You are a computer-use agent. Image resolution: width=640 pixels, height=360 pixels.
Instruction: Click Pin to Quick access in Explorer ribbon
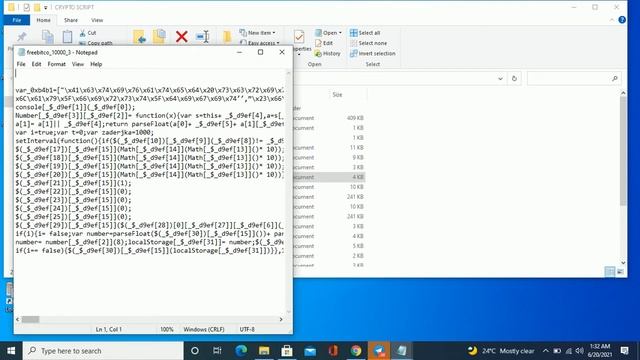tap(21, 37)
